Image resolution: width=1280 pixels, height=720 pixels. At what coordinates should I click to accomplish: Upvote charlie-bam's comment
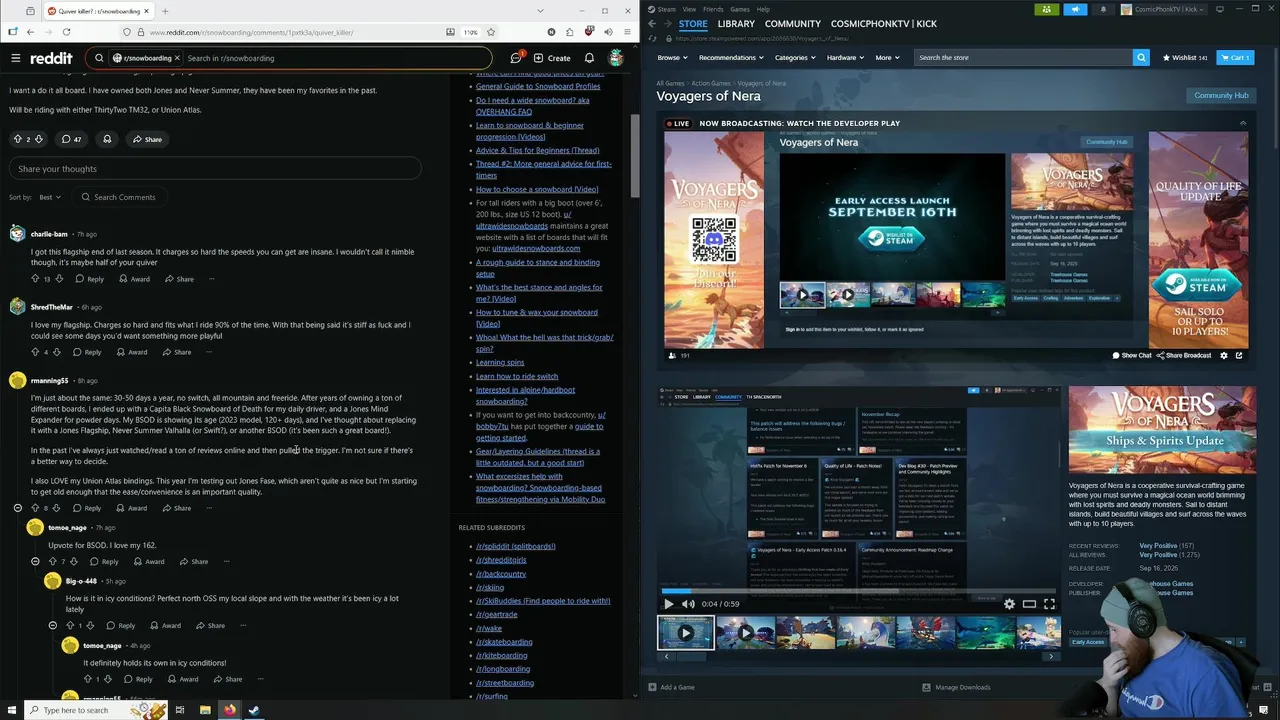pos(36,279)
